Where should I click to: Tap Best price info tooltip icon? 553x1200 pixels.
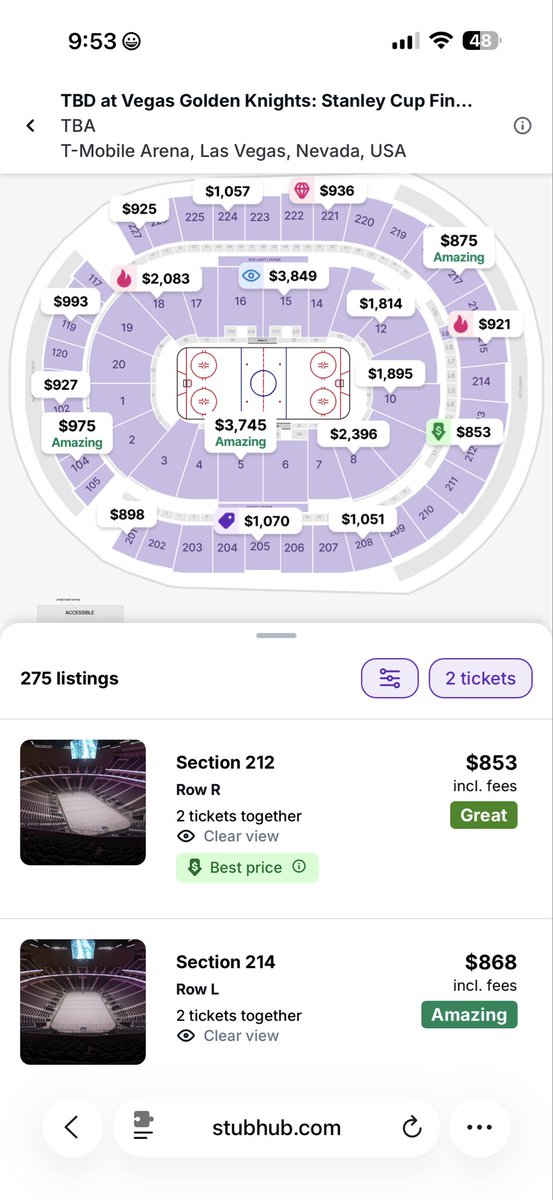pyautogui.click(x=298, y=868)
